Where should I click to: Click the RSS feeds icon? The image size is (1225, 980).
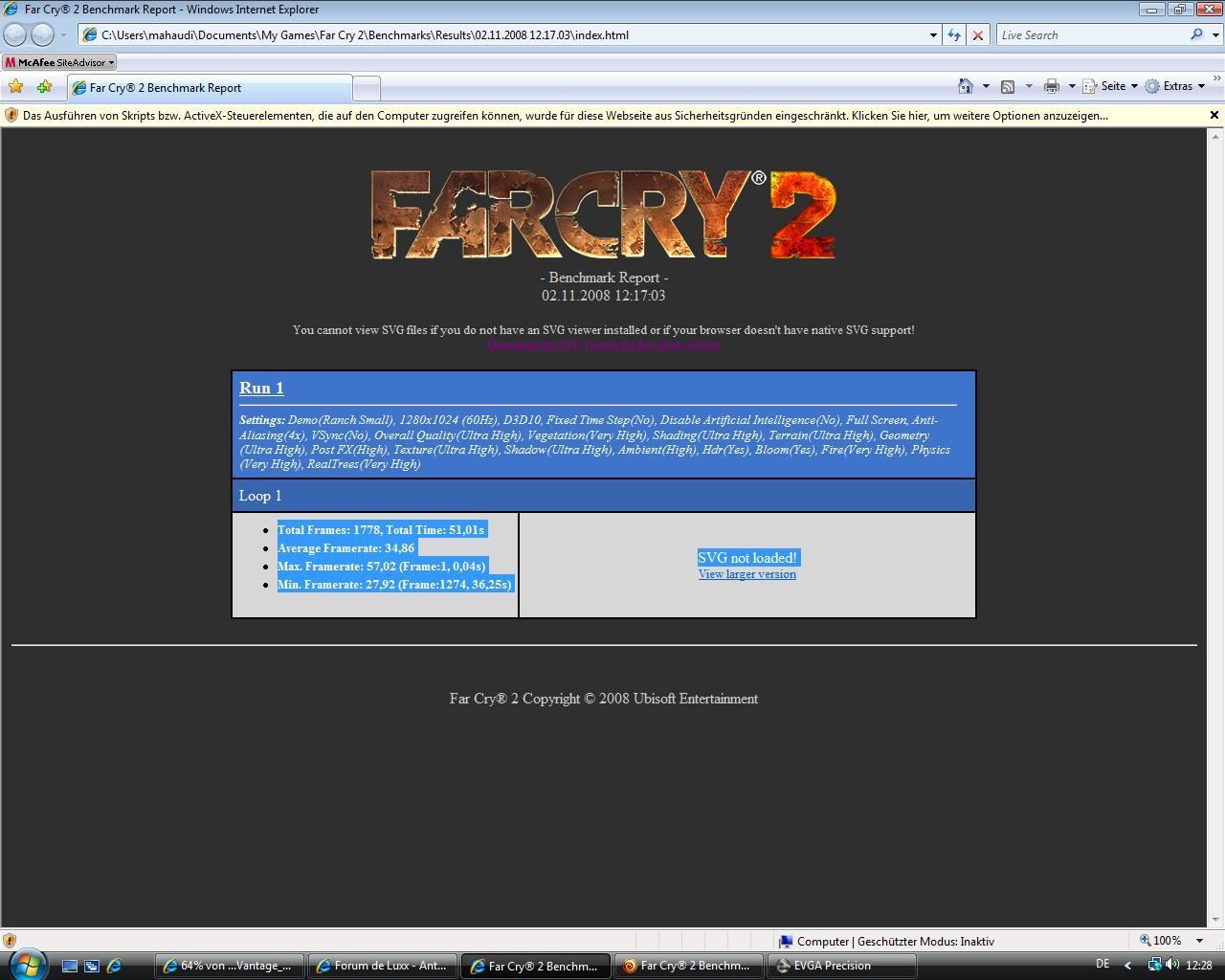[1008, 86]
